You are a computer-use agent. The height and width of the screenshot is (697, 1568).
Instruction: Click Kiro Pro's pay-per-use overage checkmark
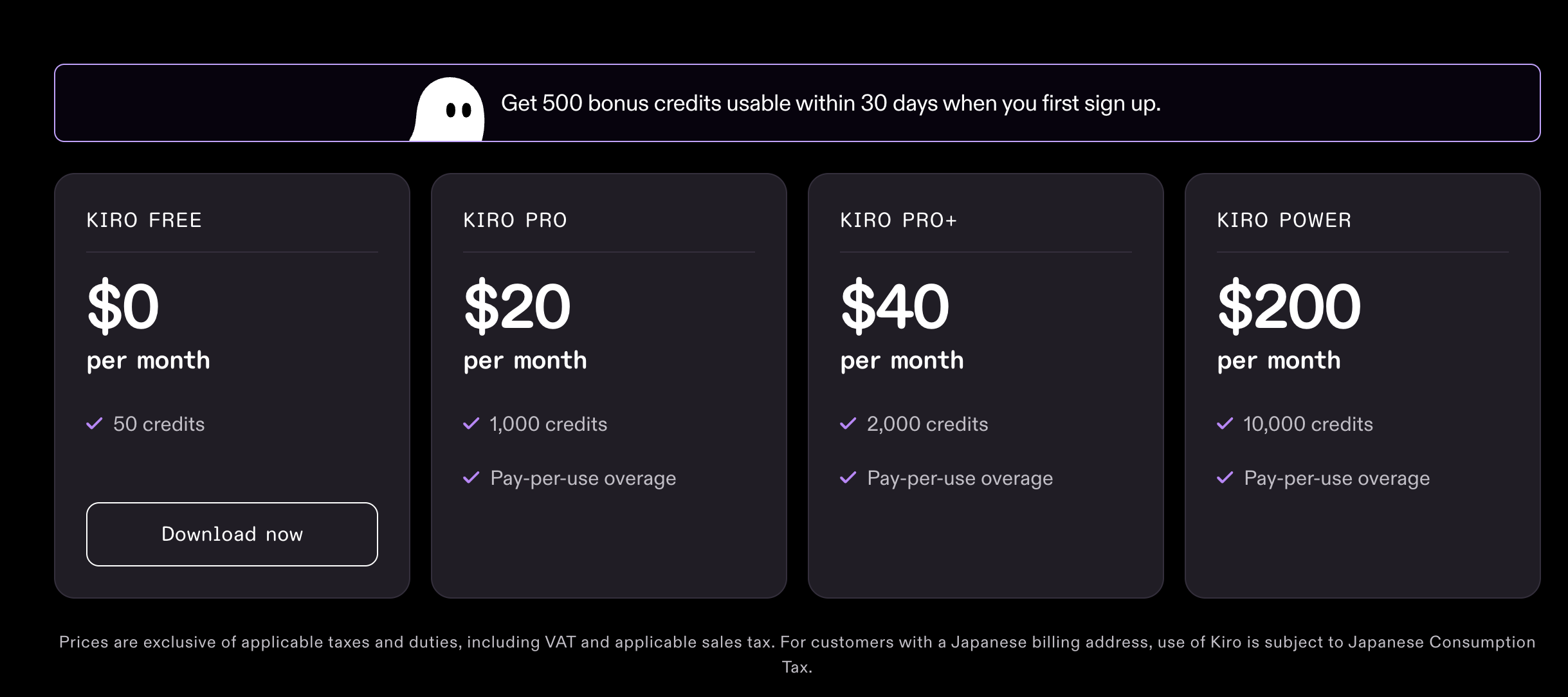471,478
